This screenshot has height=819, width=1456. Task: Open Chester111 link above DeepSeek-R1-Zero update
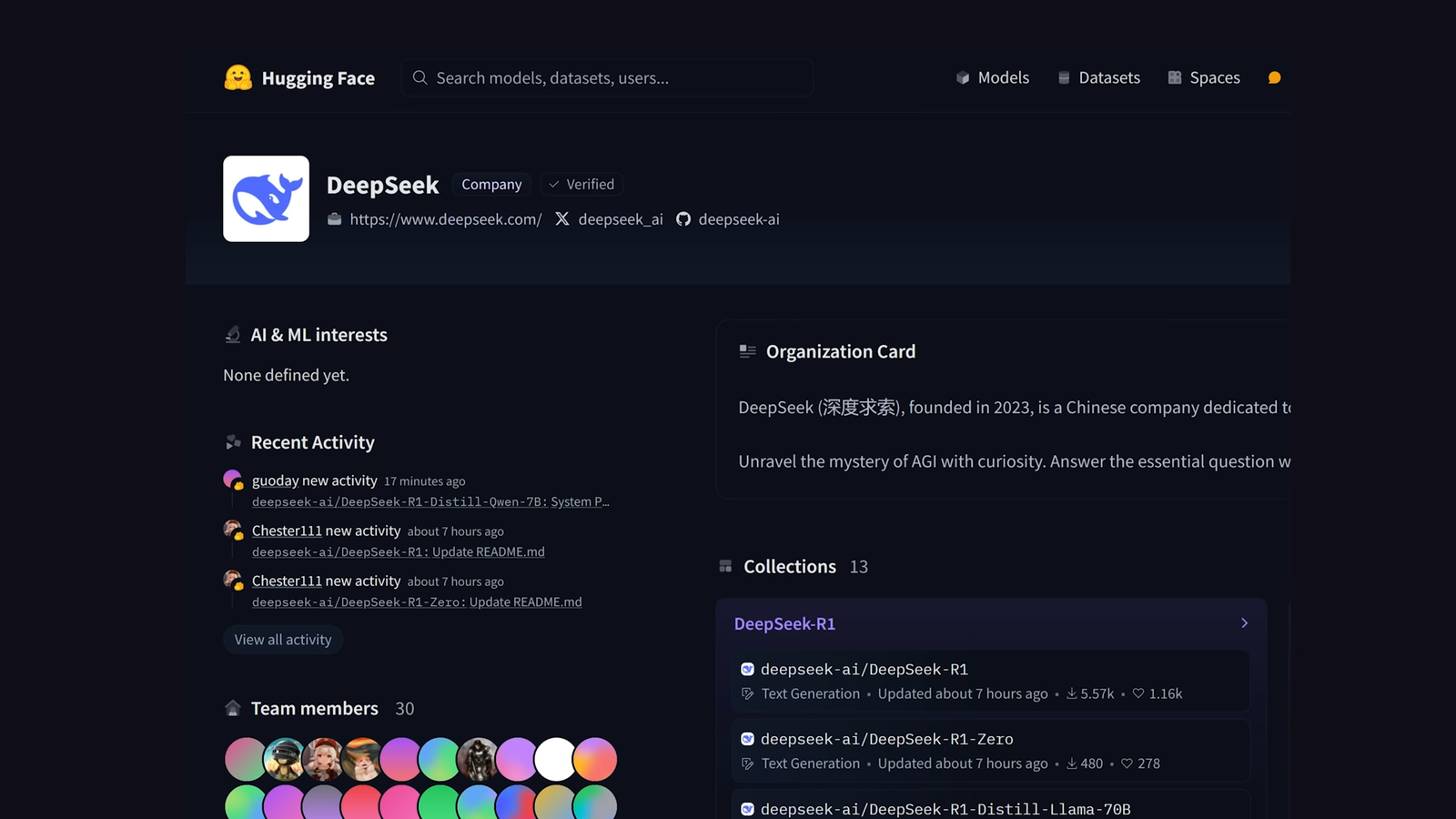287,581
